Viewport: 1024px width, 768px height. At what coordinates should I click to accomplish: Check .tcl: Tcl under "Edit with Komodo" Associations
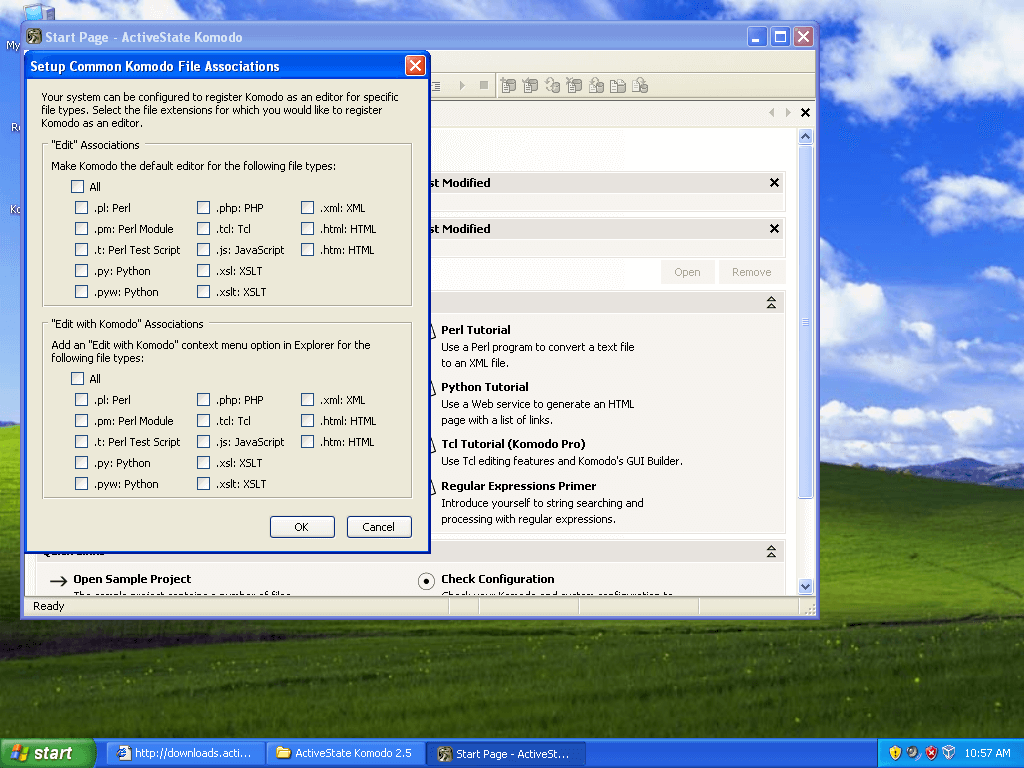204,421
